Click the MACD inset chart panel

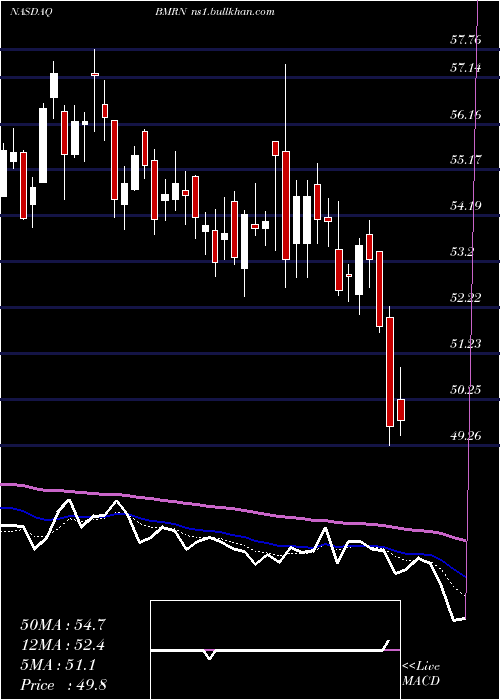coord(275,650)
